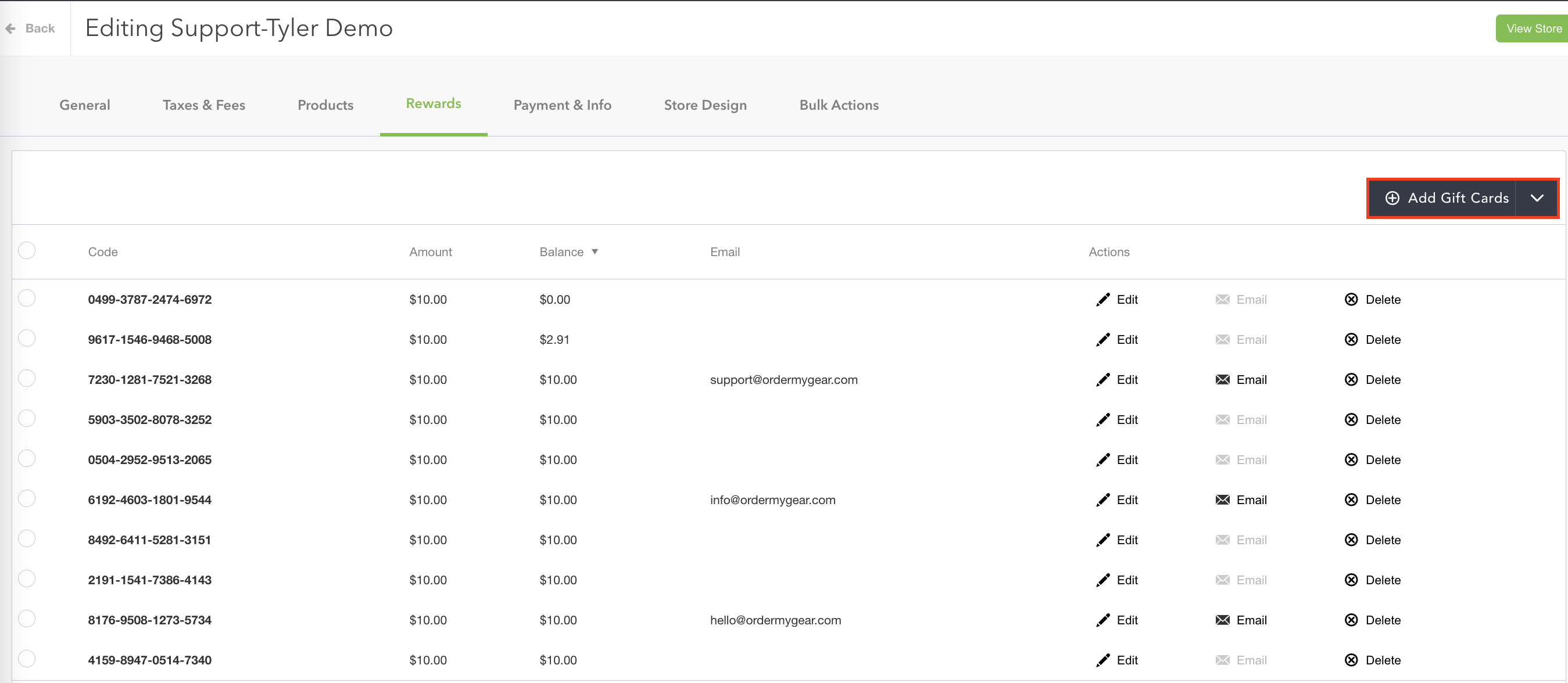
Task: Select all gift cards with header checkbox
Action: (x=27, y=250)
